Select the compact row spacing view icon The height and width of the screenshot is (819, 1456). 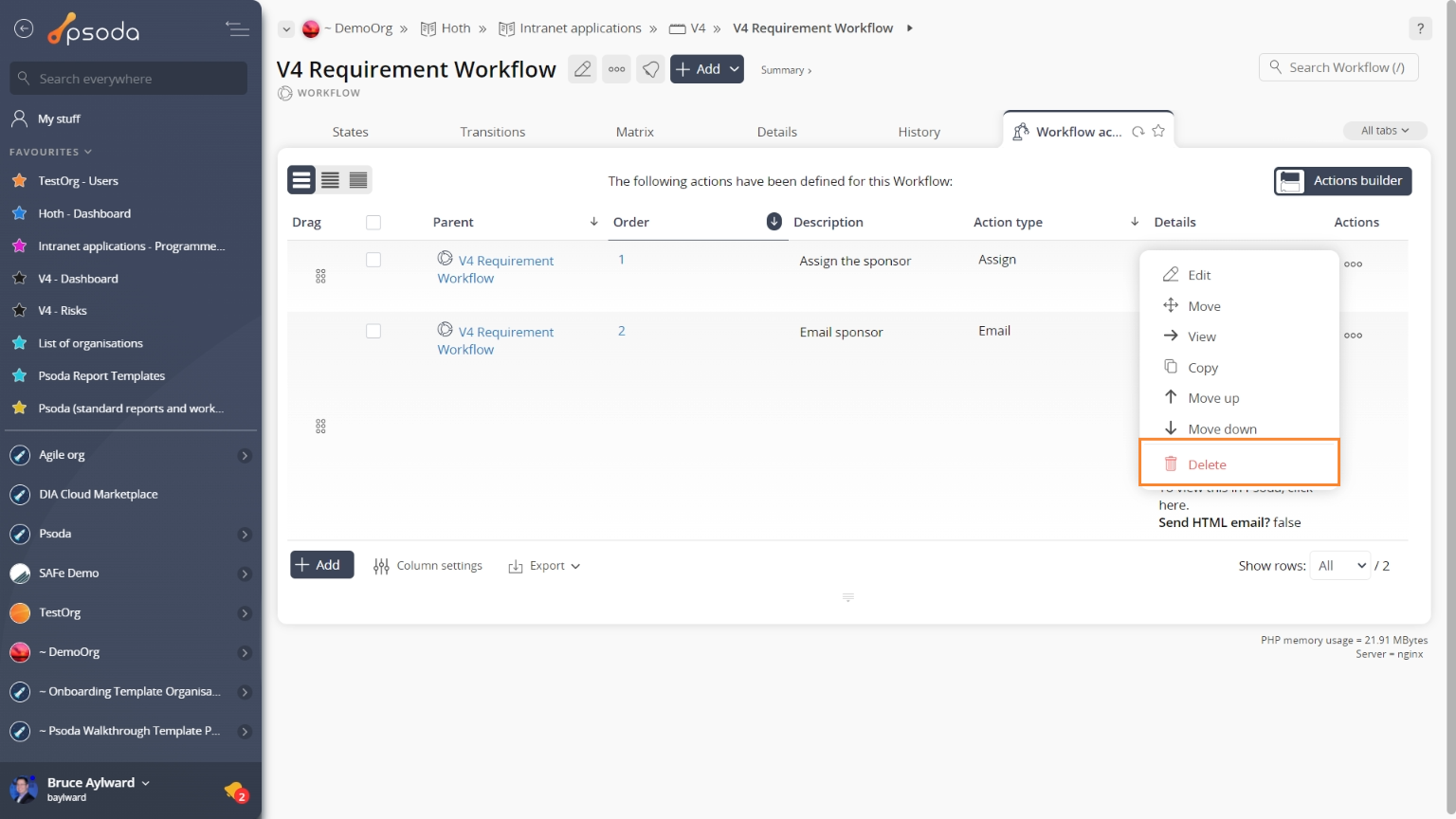pos(358,180)
